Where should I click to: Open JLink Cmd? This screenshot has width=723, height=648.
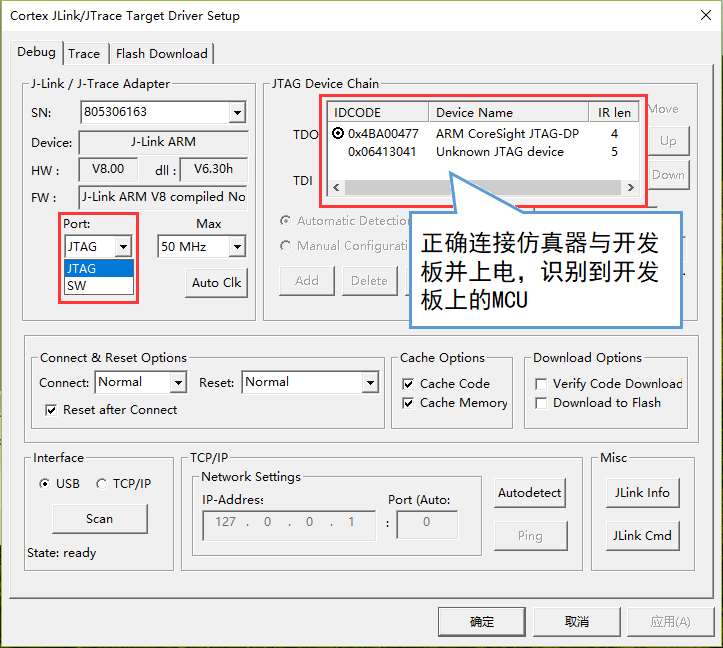[x=642, y=535]
